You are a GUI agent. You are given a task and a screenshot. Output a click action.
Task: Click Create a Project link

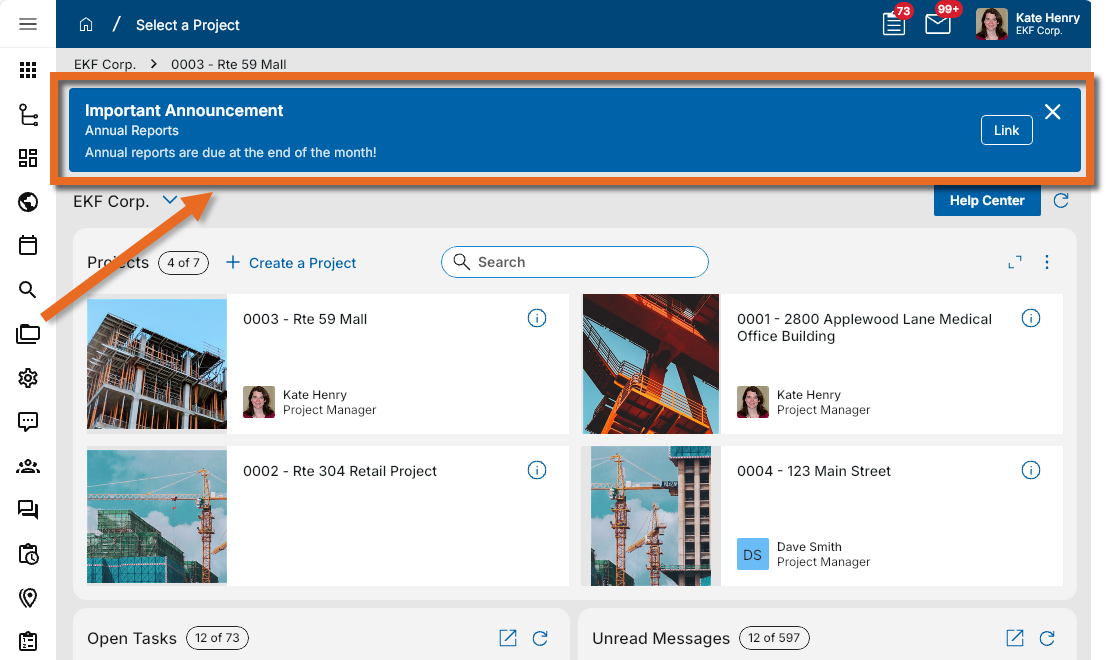coord(291,263)
